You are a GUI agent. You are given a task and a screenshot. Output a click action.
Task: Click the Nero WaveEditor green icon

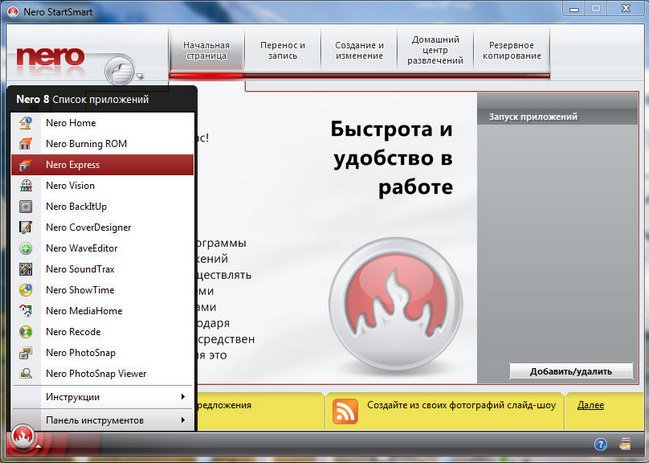click(x=26, y=248)
